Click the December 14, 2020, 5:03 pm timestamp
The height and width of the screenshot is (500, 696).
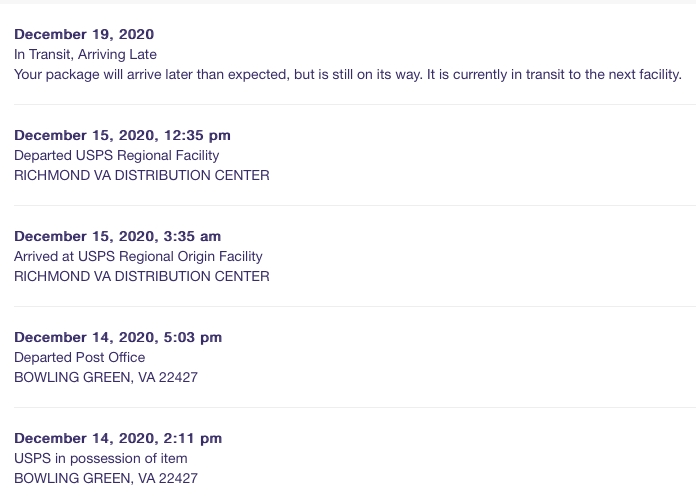point(118,337)
